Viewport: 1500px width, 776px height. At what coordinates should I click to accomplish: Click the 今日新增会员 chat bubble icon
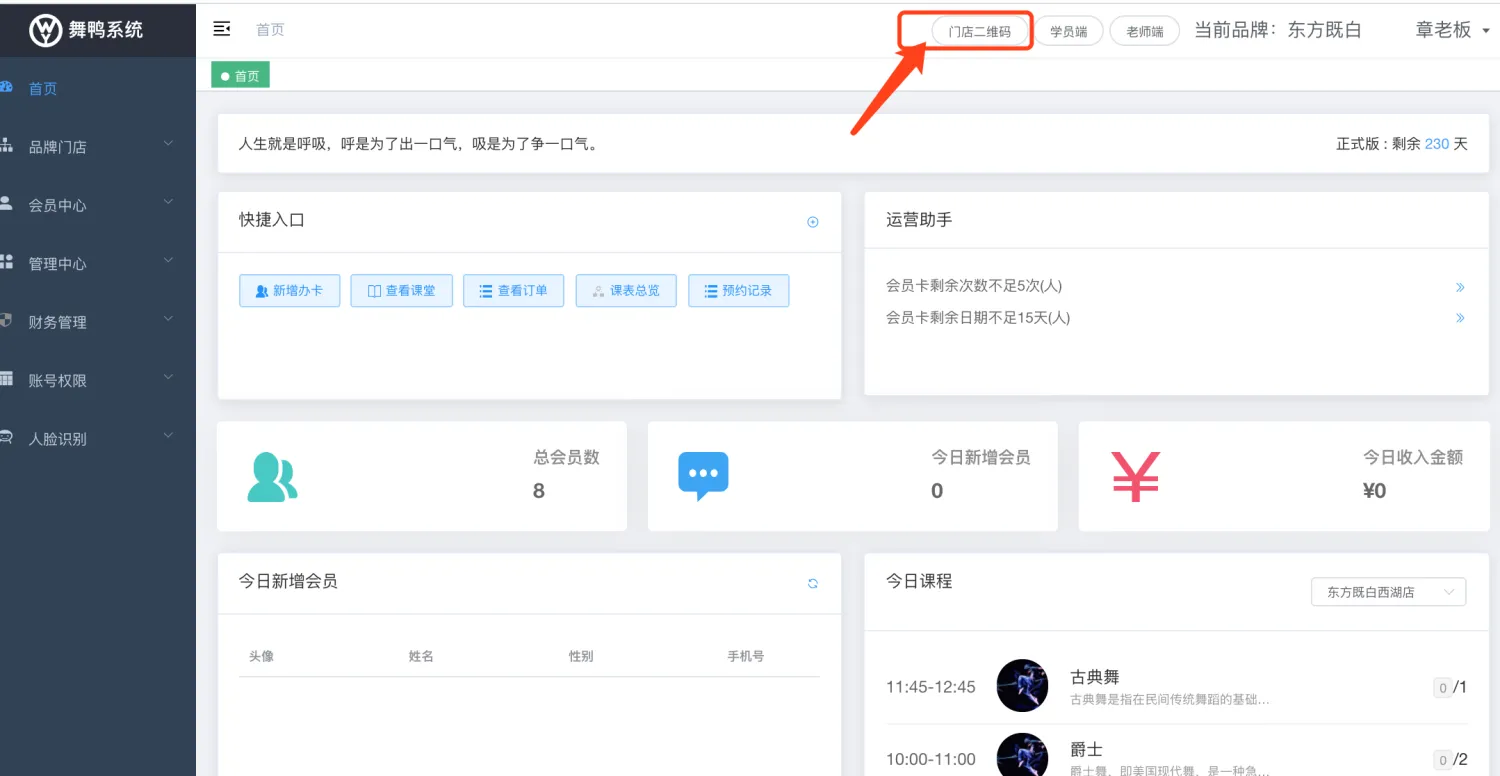point(703,476)
